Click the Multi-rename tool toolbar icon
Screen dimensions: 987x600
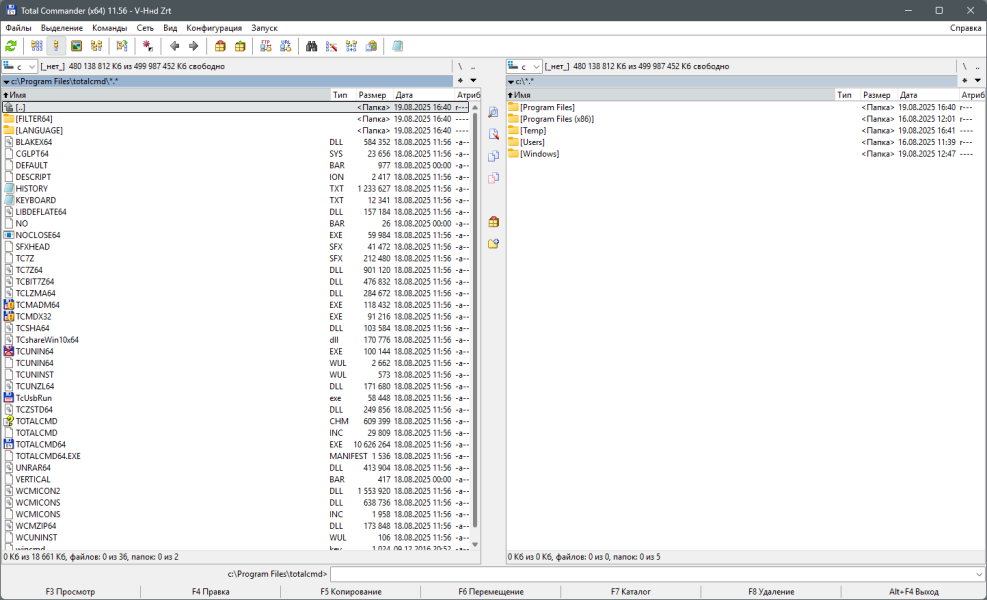331,46
